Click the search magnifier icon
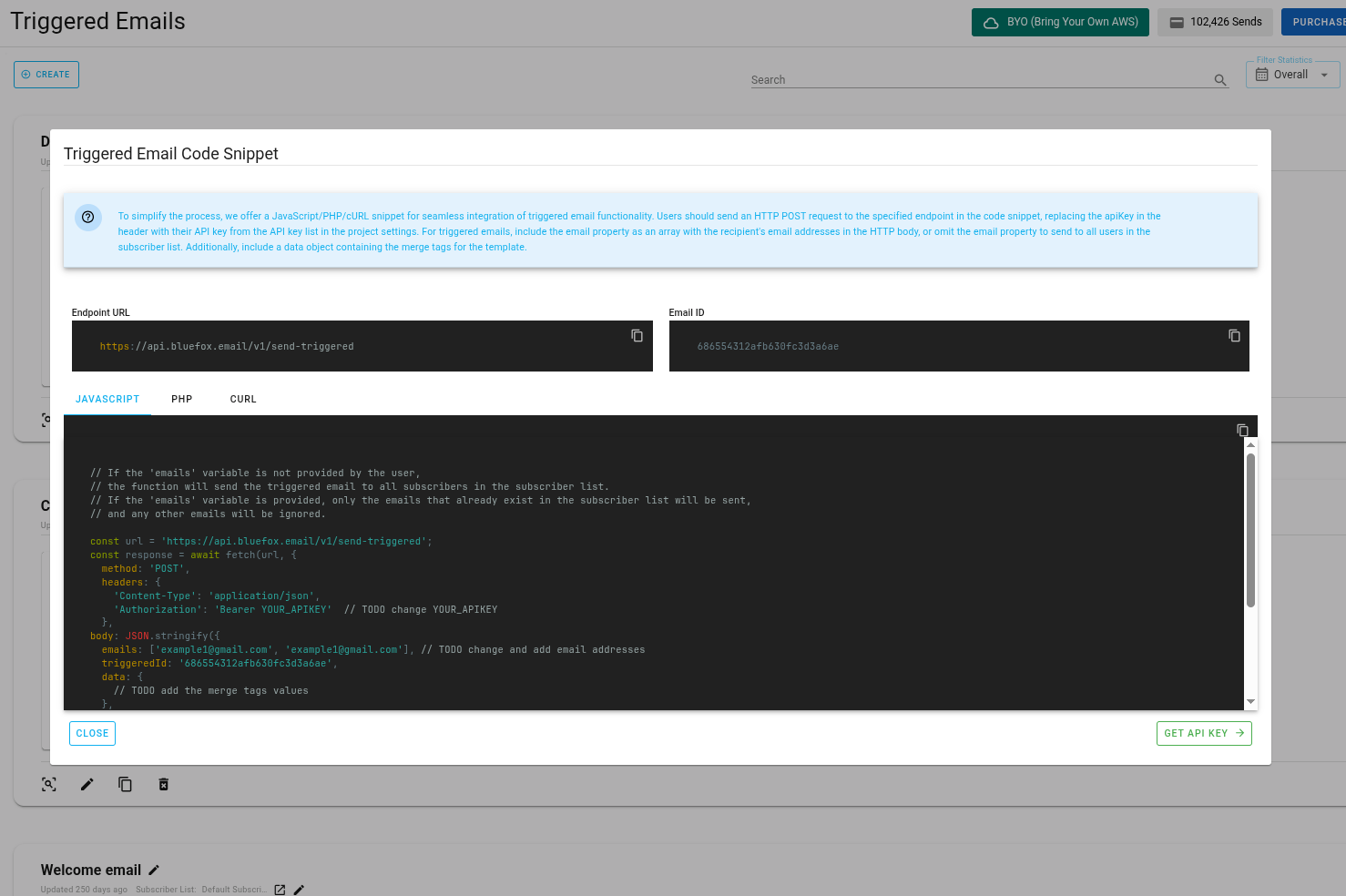The width and height of the screenshot is (1346, 896). (x=1219, y=80)
